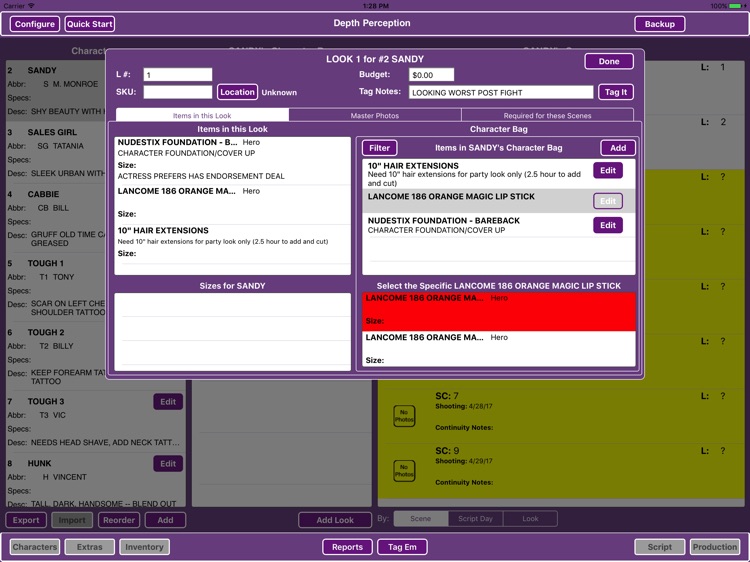Click the Add Look button
The height and width of the screenshot is (562, 750).
pyautogui.click(x=335, y=520)
